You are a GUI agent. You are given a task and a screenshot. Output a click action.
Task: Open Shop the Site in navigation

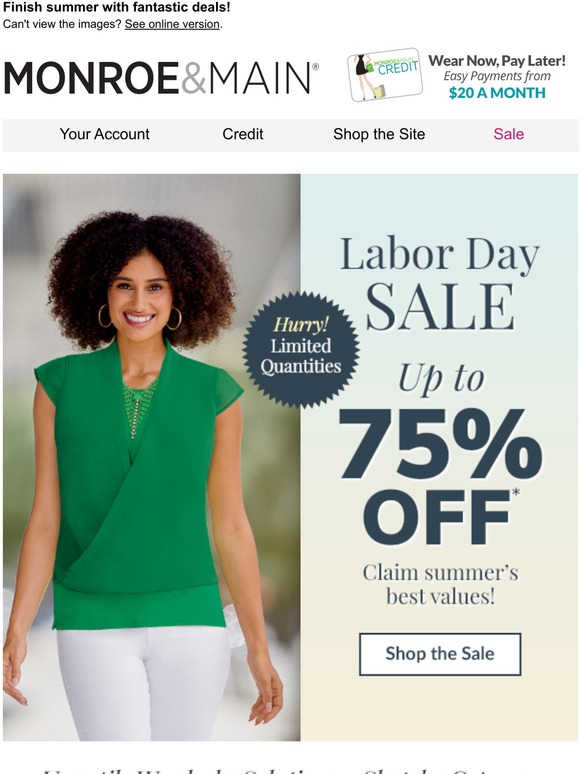click(379, 134)
